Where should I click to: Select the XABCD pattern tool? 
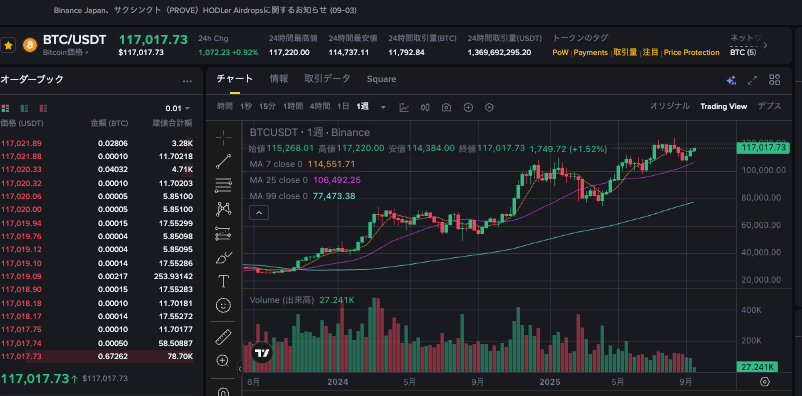click(x=224, y=209)
